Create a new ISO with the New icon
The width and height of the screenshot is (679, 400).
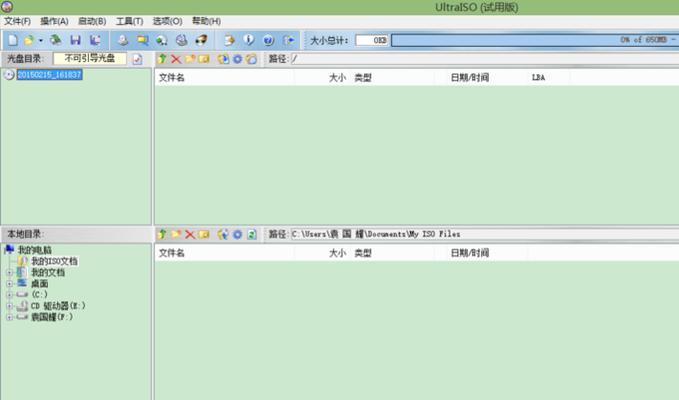pos(13,40)
